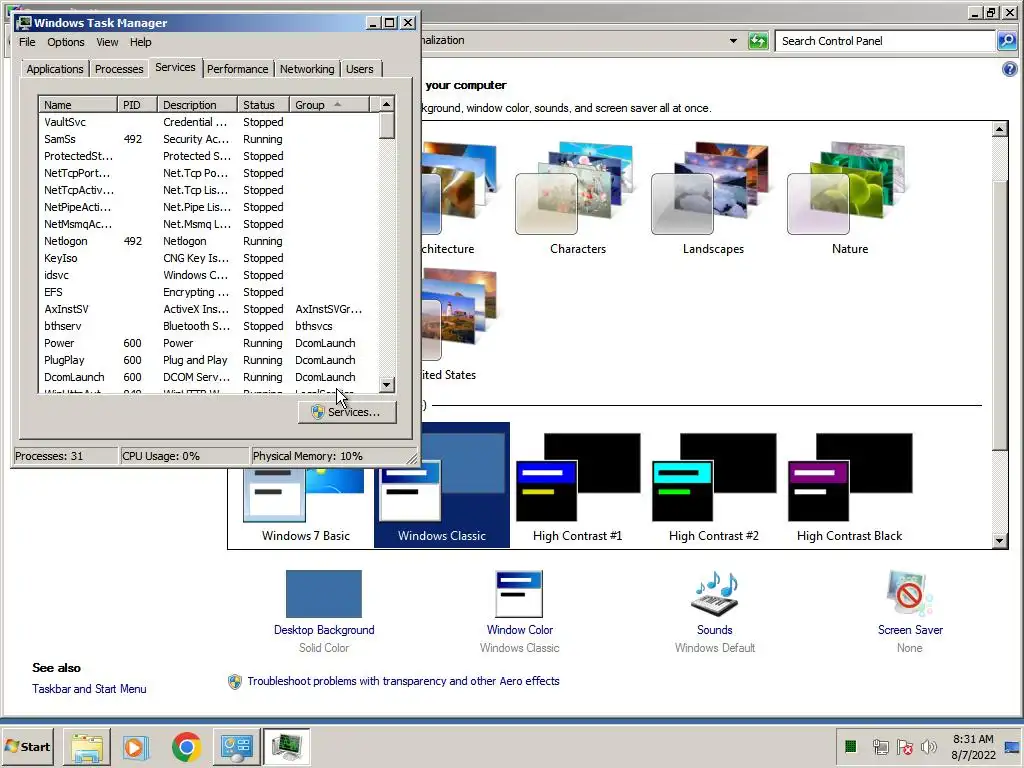The height and width of the screenshot is (768, 1024).
Task: Select the SamSs service row
Action: (x=208, y=139)
